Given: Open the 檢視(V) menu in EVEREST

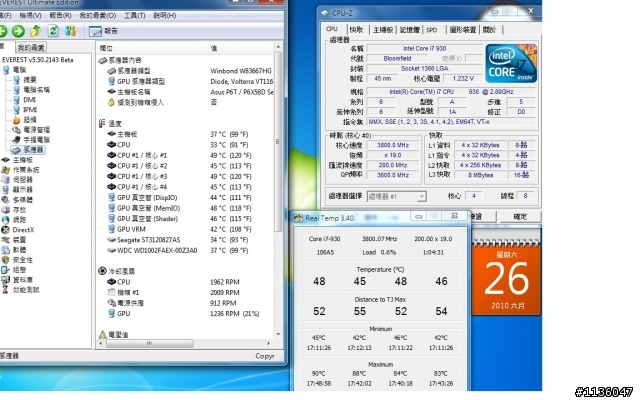Looking at the screenshot, I should (x=30, y=16).
